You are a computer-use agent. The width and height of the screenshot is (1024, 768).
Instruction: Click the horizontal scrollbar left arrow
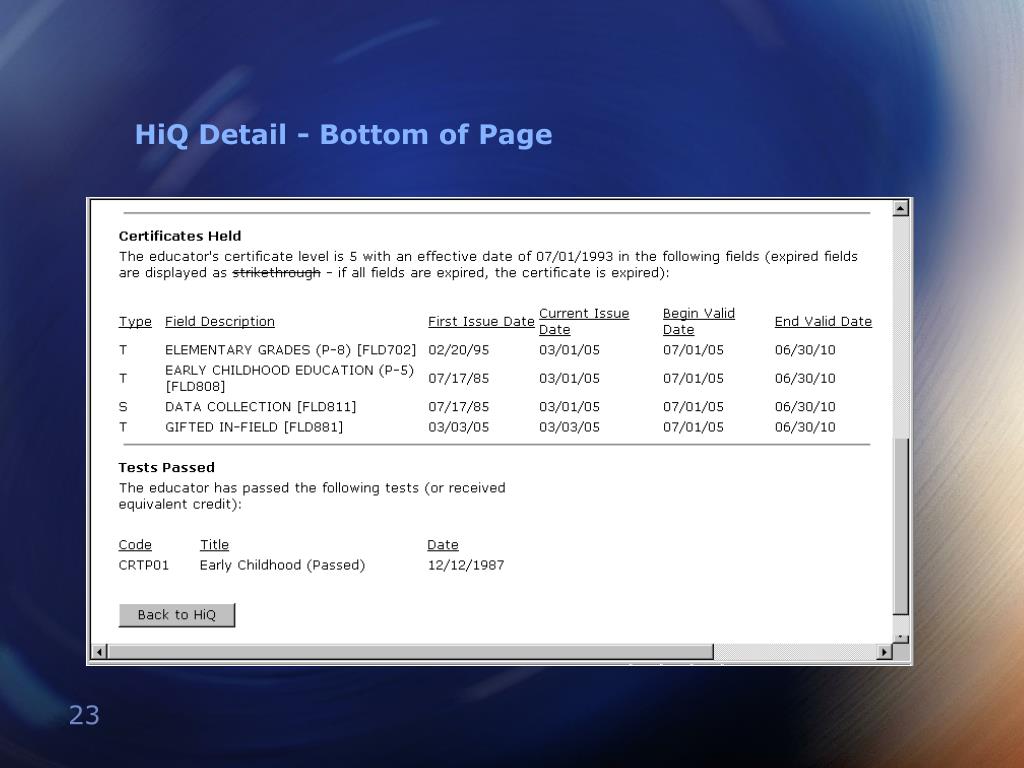pos(99,652)
